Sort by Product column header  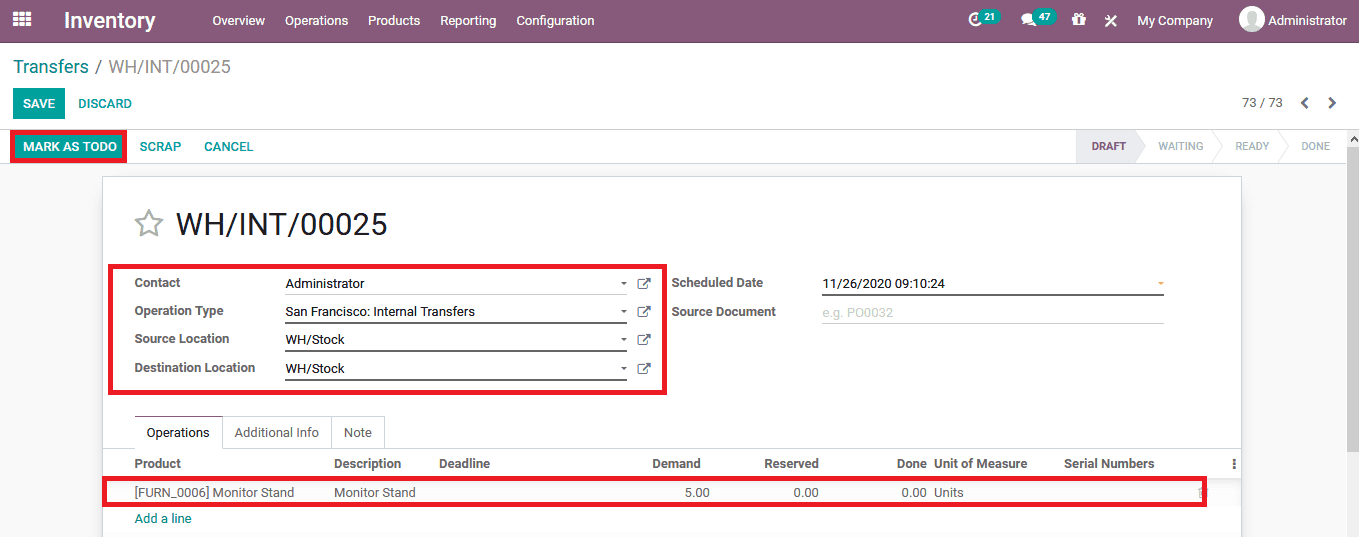click(x=158, y=464)
